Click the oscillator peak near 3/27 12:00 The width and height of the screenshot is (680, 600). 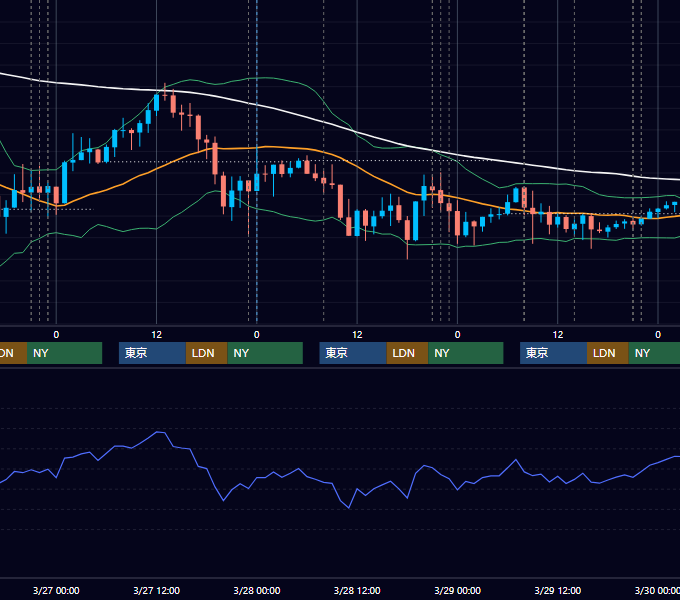tap(158, 432)
